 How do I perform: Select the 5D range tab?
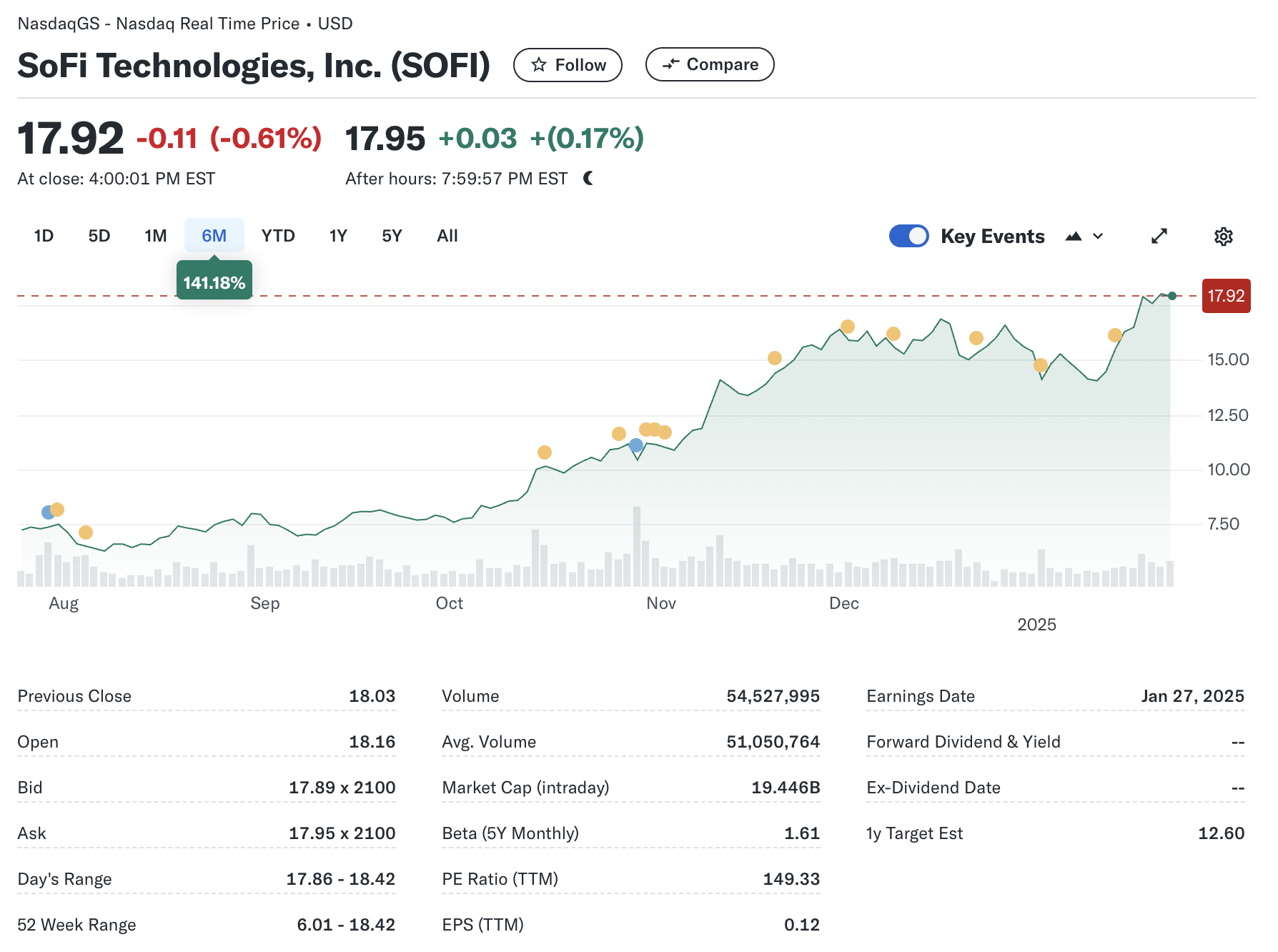point(99,236)
